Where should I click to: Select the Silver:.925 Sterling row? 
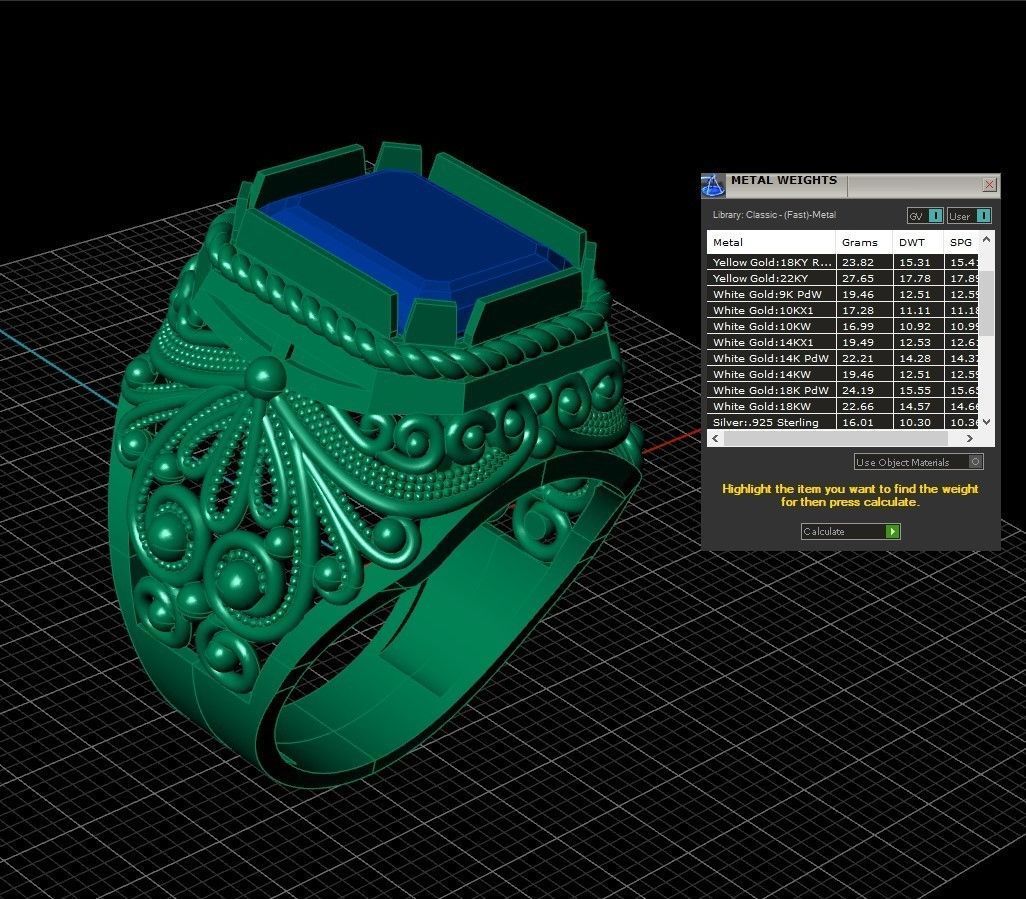tap(843, 422)
